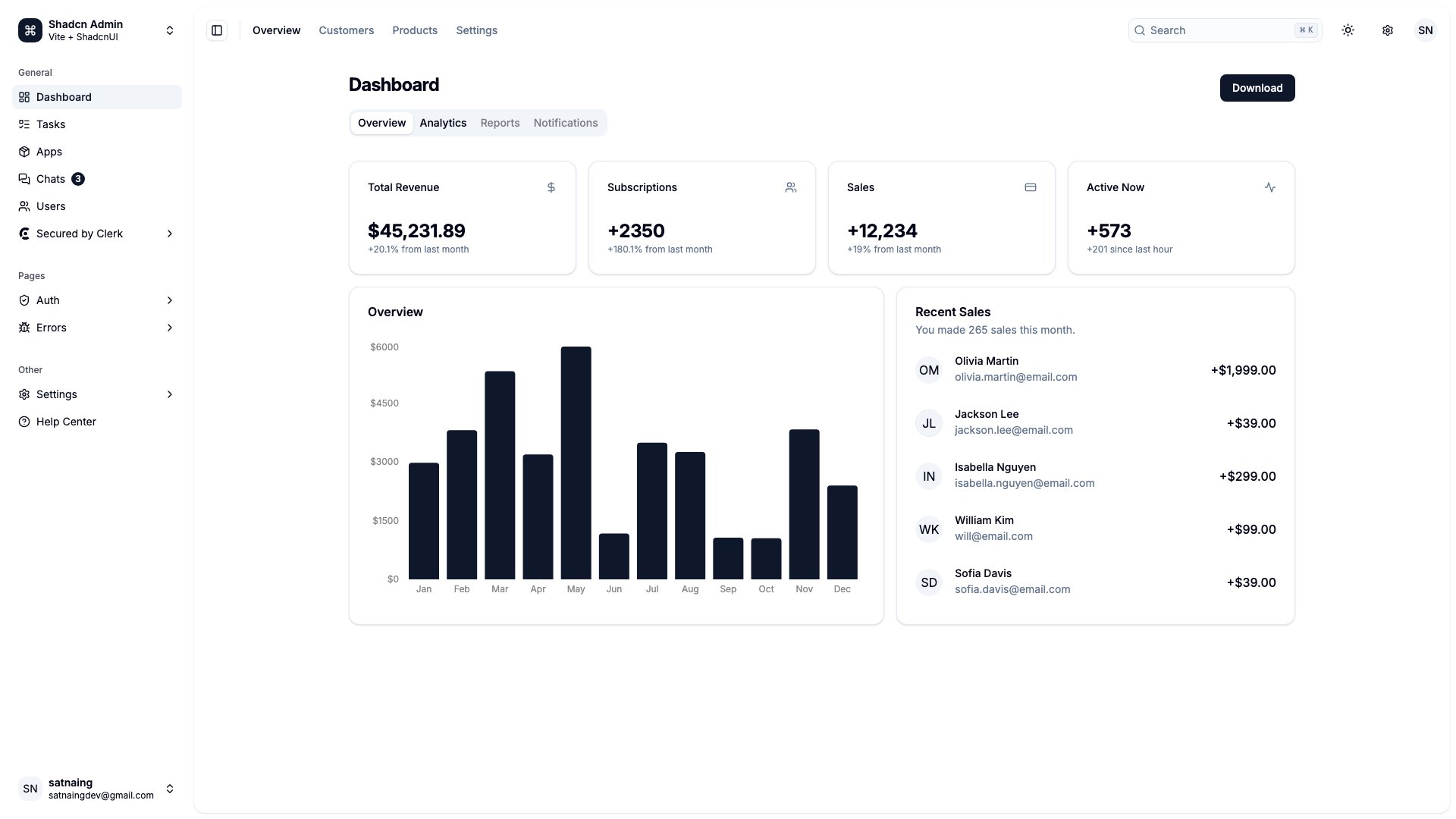Open the settings gear in top bar
Image resolution: width=1456 pixels, height=819 pixels.
pyautogui.click(x=1388, y=30)
